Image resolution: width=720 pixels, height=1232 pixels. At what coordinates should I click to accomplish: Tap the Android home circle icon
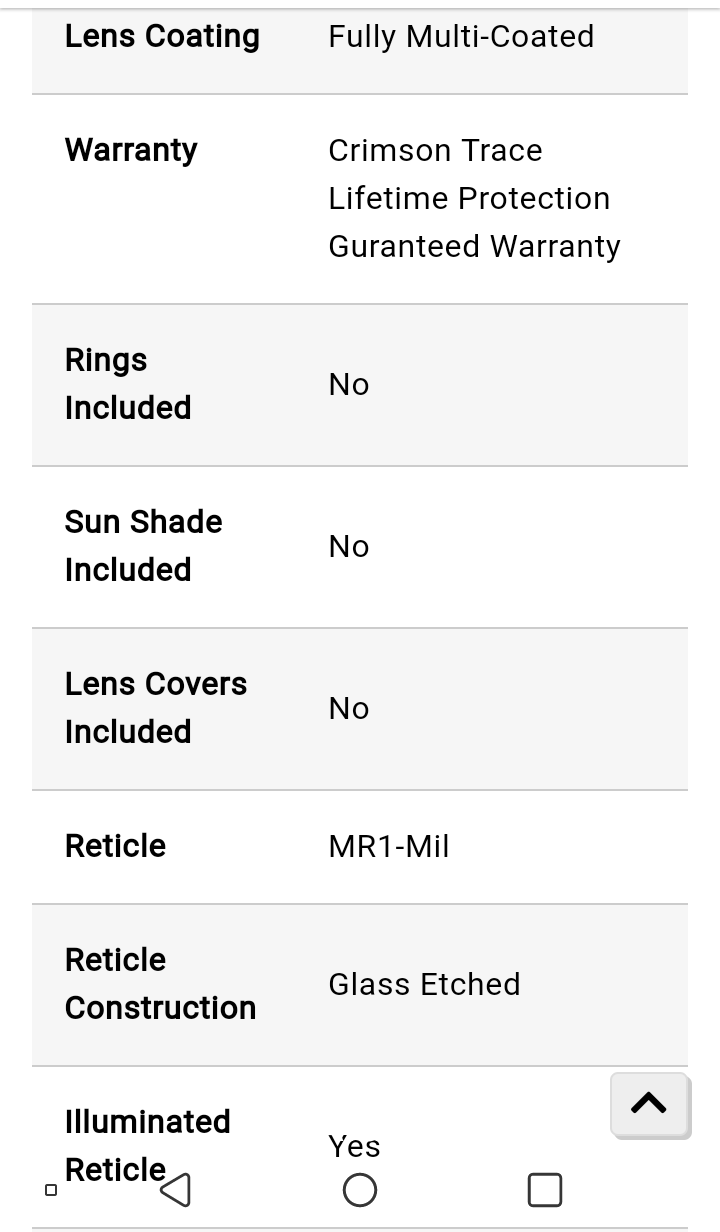360,1190
